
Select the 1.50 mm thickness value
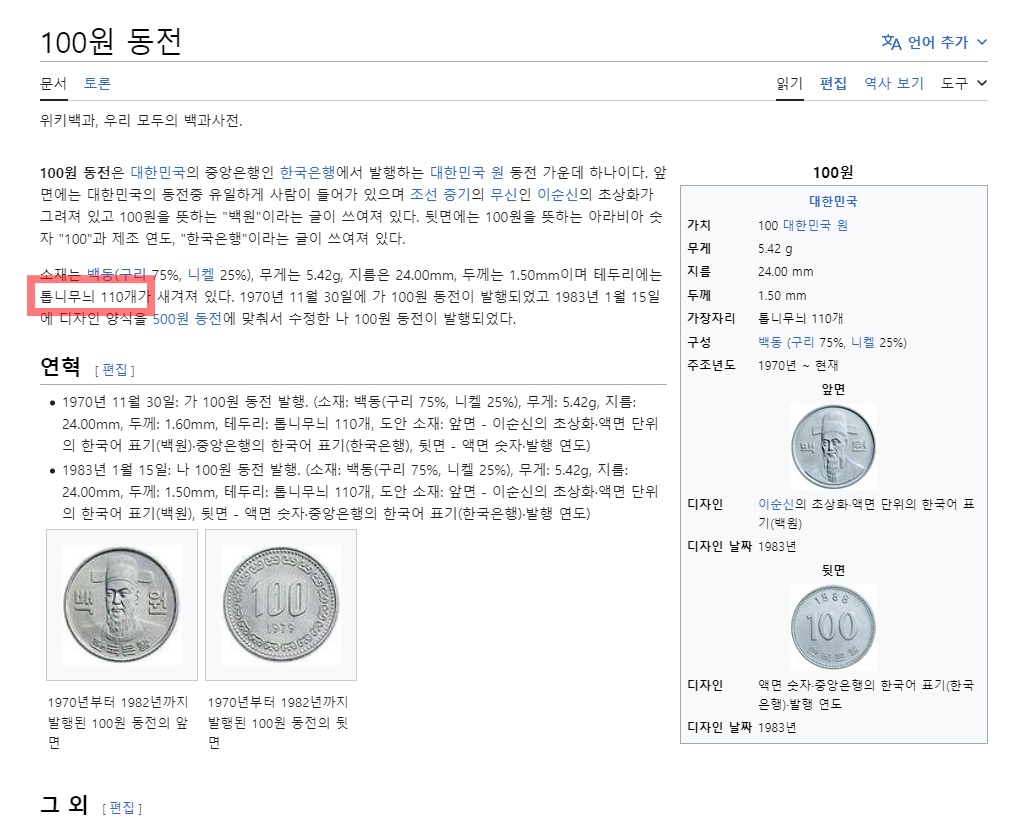pyautogui.click(x=782, y=295)
